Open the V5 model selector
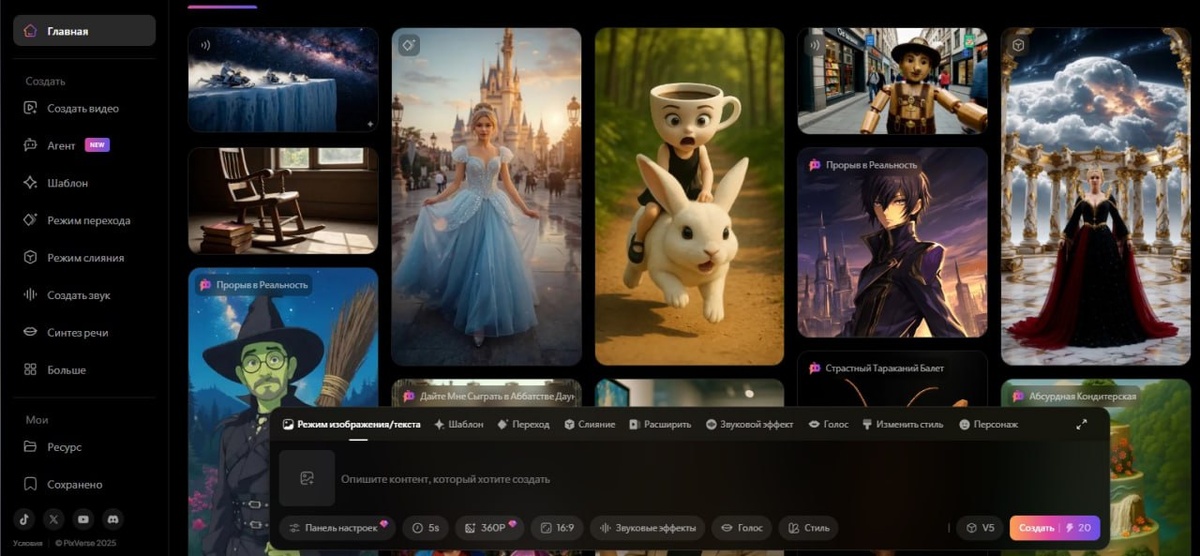 (980, 527)
